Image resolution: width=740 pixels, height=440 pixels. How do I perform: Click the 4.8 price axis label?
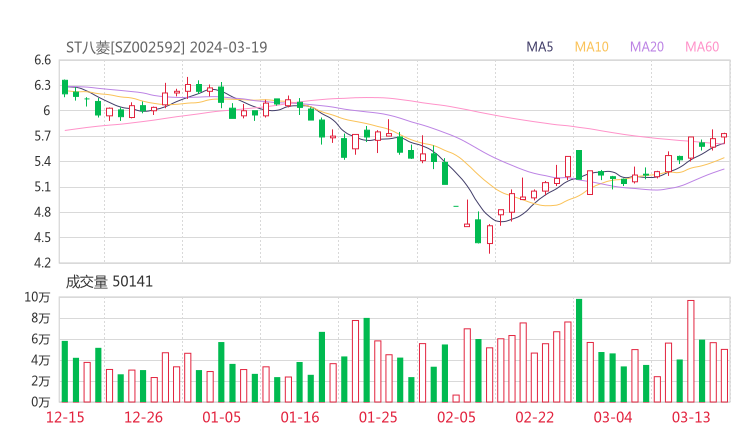[42, 212]
